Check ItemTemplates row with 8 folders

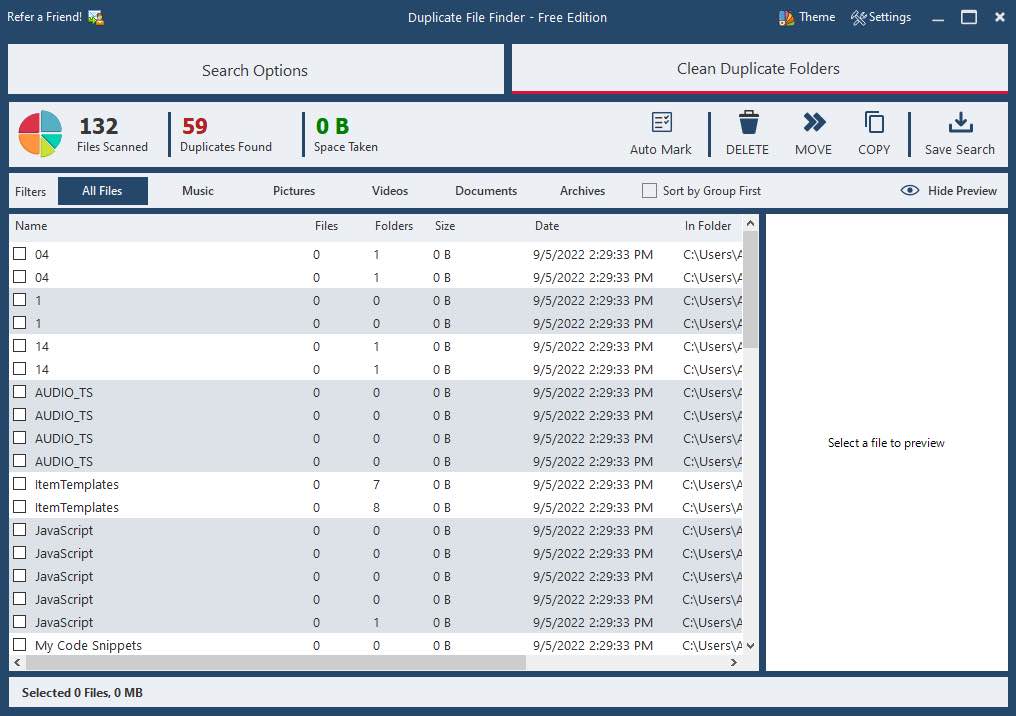(20, 507)
